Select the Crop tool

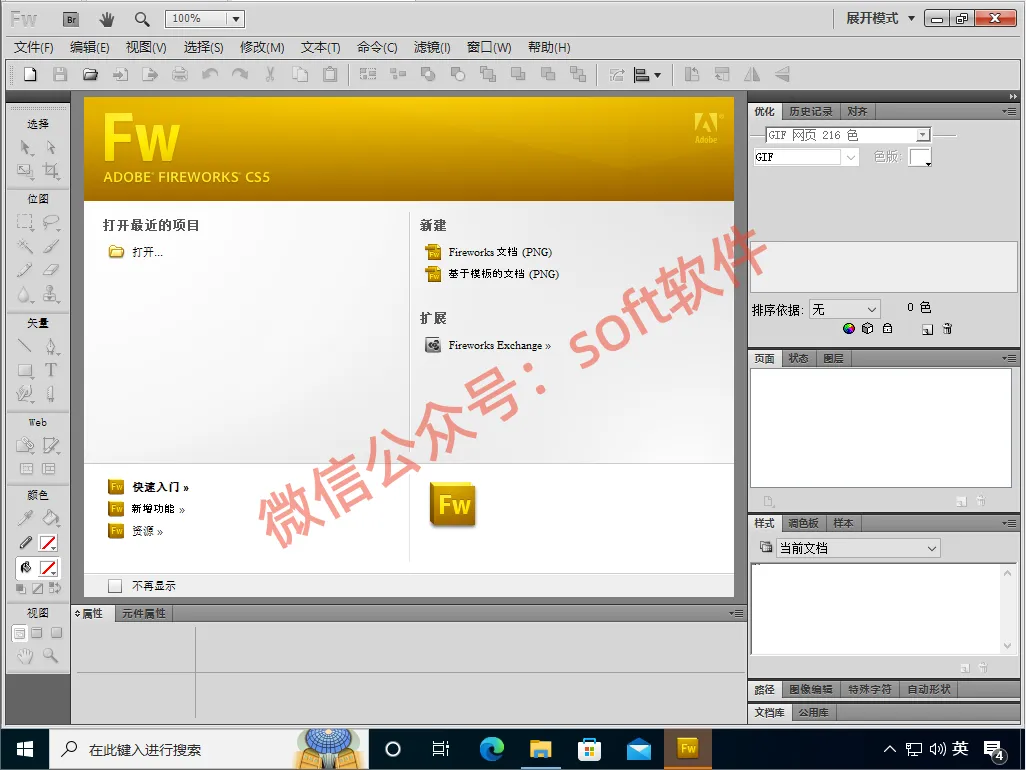(x=50, y=171)
